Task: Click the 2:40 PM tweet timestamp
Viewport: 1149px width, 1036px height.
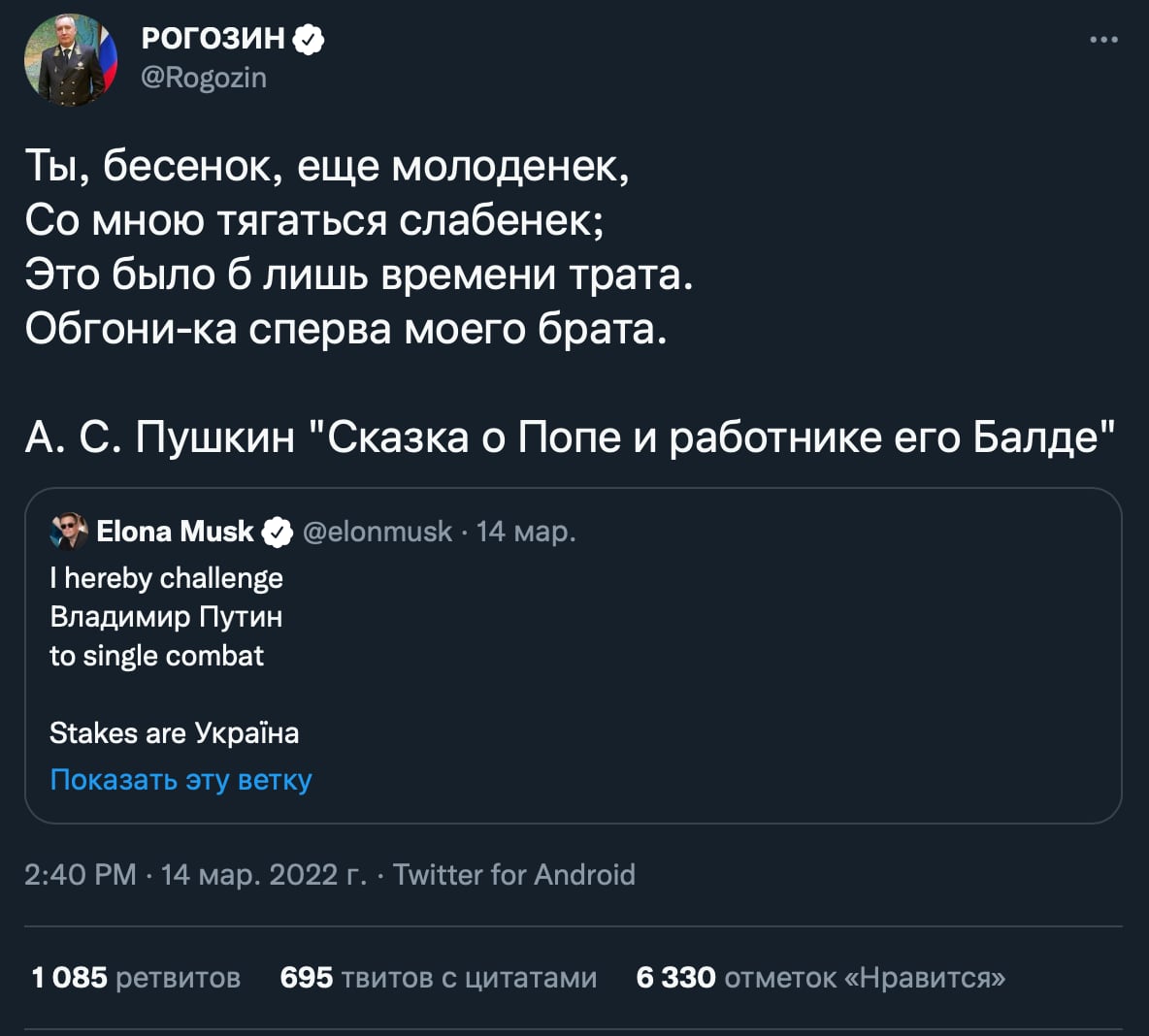Action: (80, 875)
